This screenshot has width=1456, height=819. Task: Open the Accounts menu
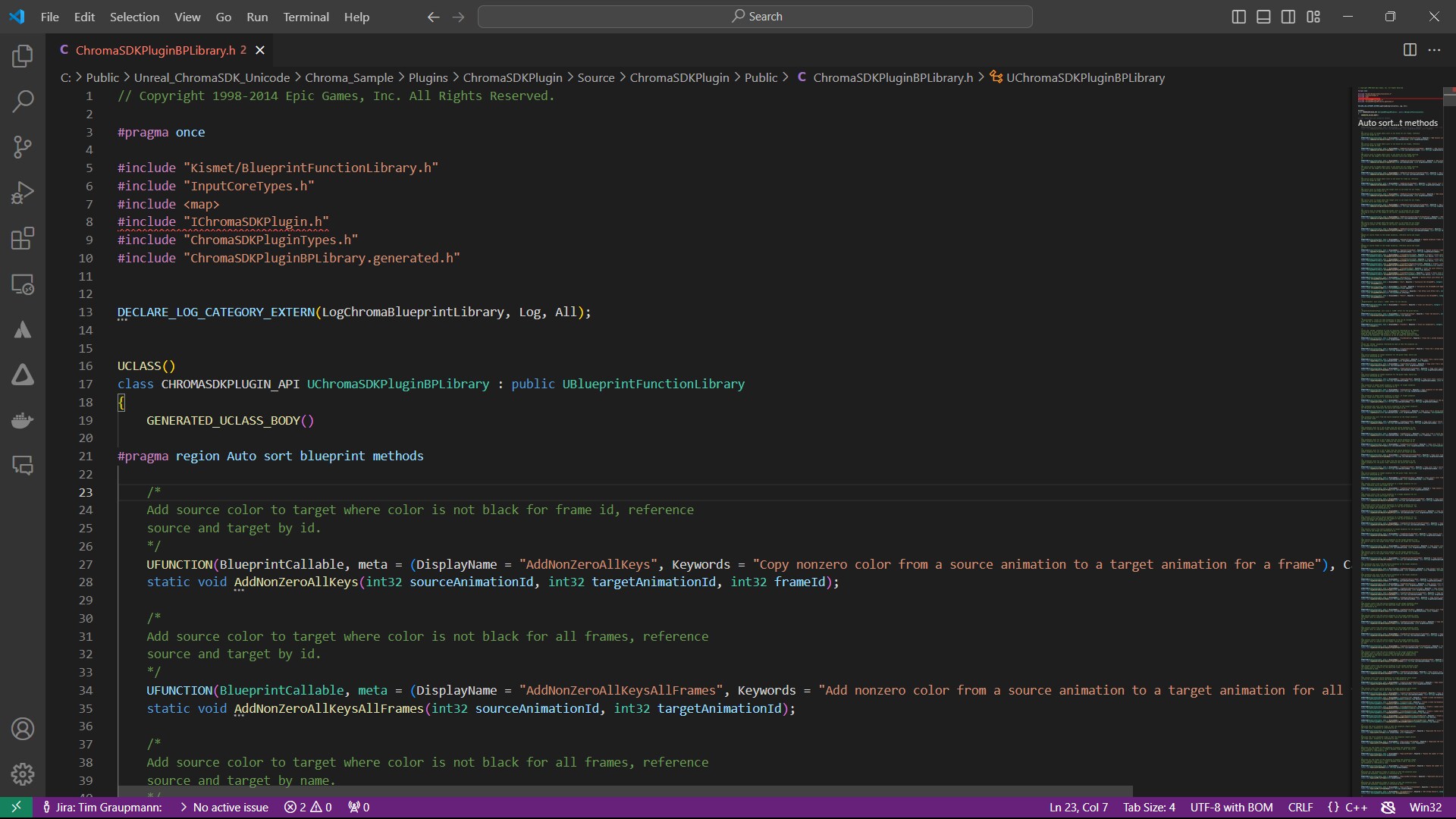(x=23, y=729)
